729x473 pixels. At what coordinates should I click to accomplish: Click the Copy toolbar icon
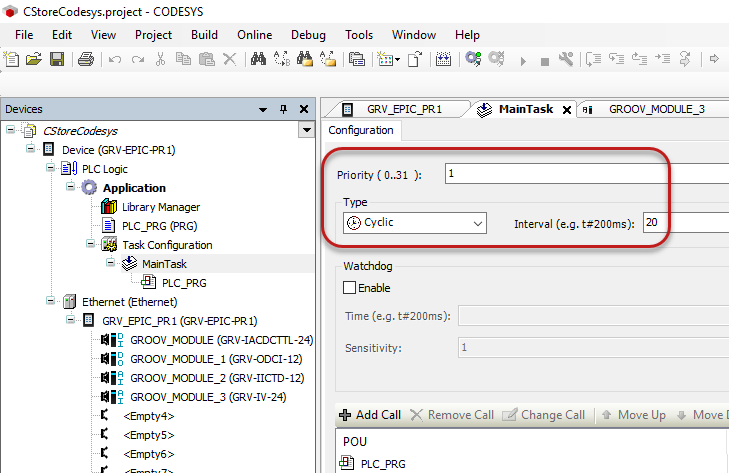coord(183,60)
